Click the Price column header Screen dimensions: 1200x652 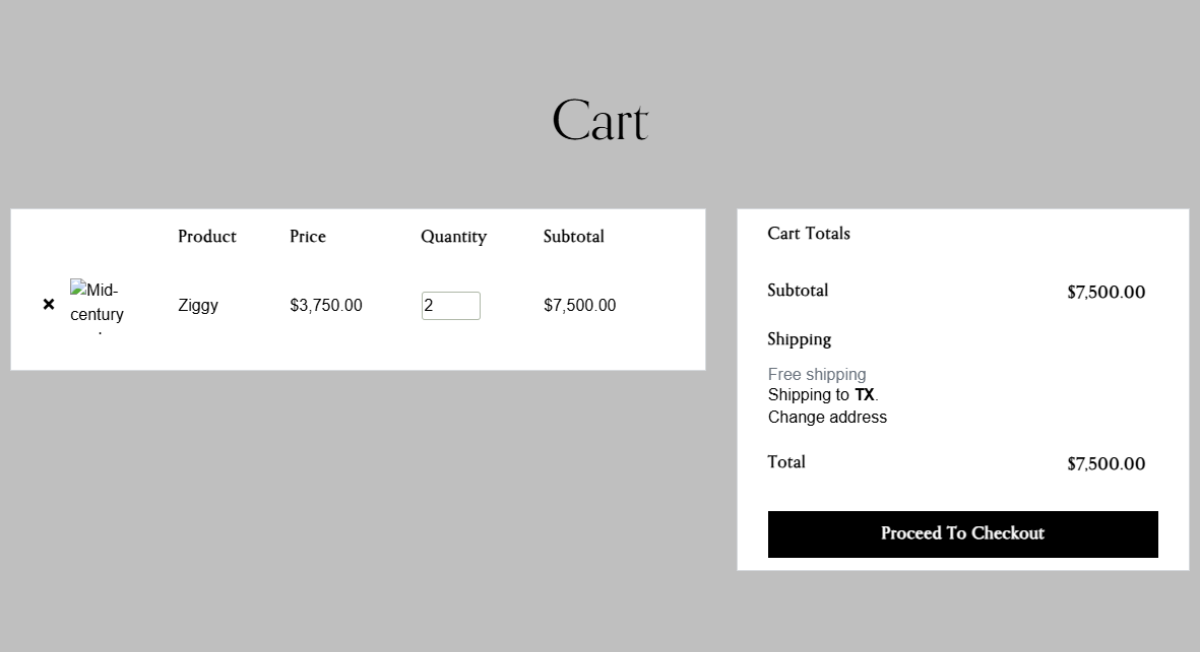[307, 237]
